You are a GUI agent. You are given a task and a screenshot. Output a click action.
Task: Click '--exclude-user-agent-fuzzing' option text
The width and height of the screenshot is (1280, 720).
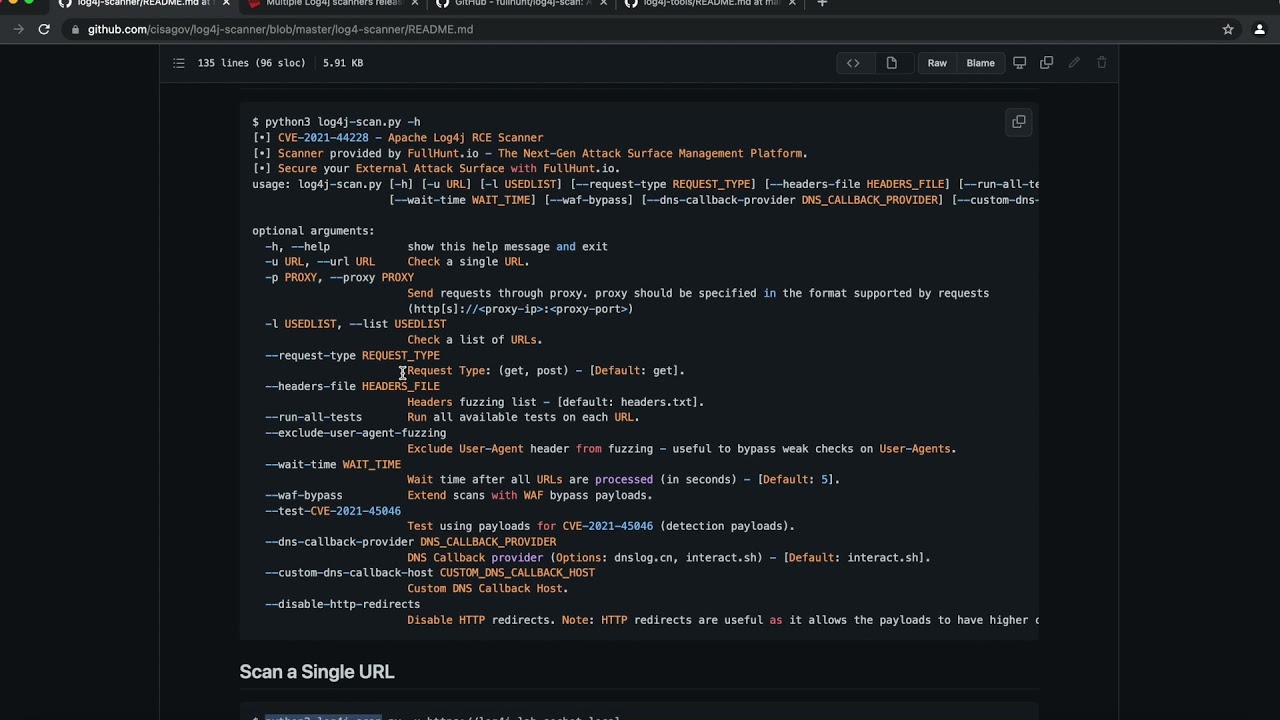coord(355,433)
